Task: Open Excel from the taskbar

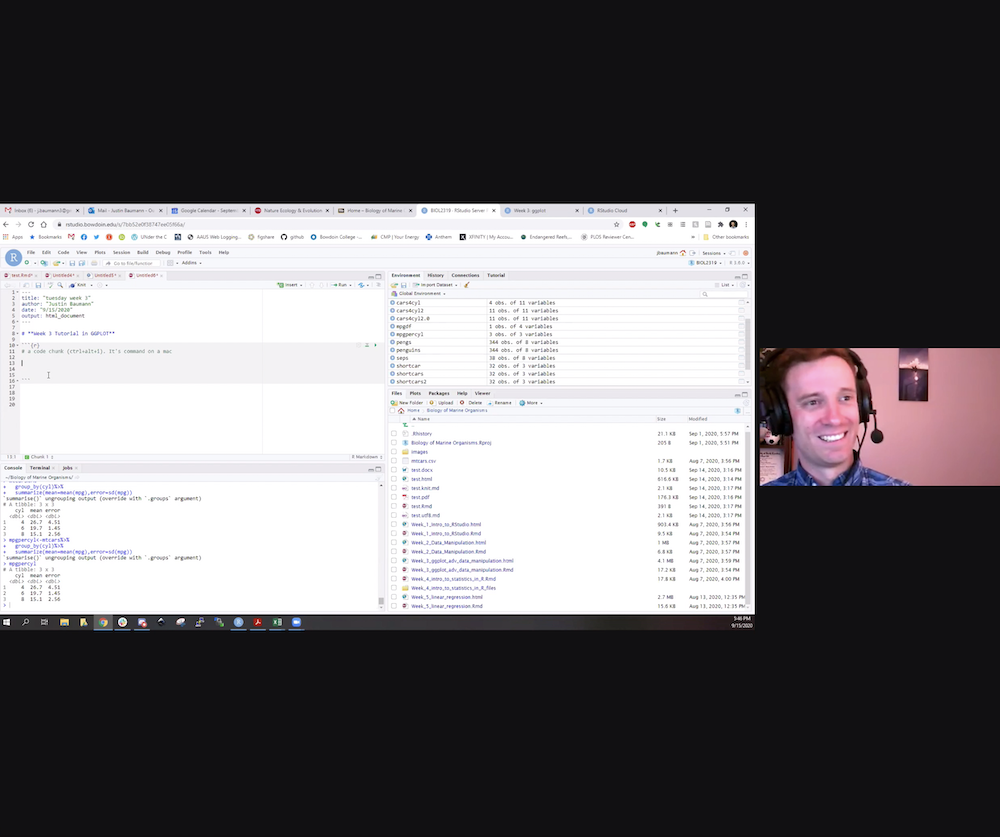Action: 277,622
